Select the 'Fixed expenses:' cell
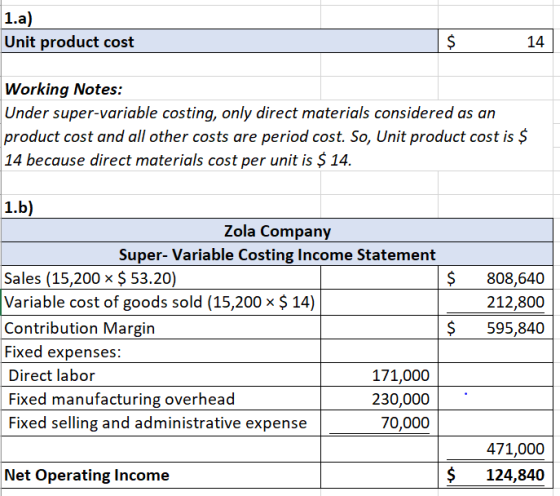The width and height of the screenshot is (560, 496). click(x=161, y=351)
